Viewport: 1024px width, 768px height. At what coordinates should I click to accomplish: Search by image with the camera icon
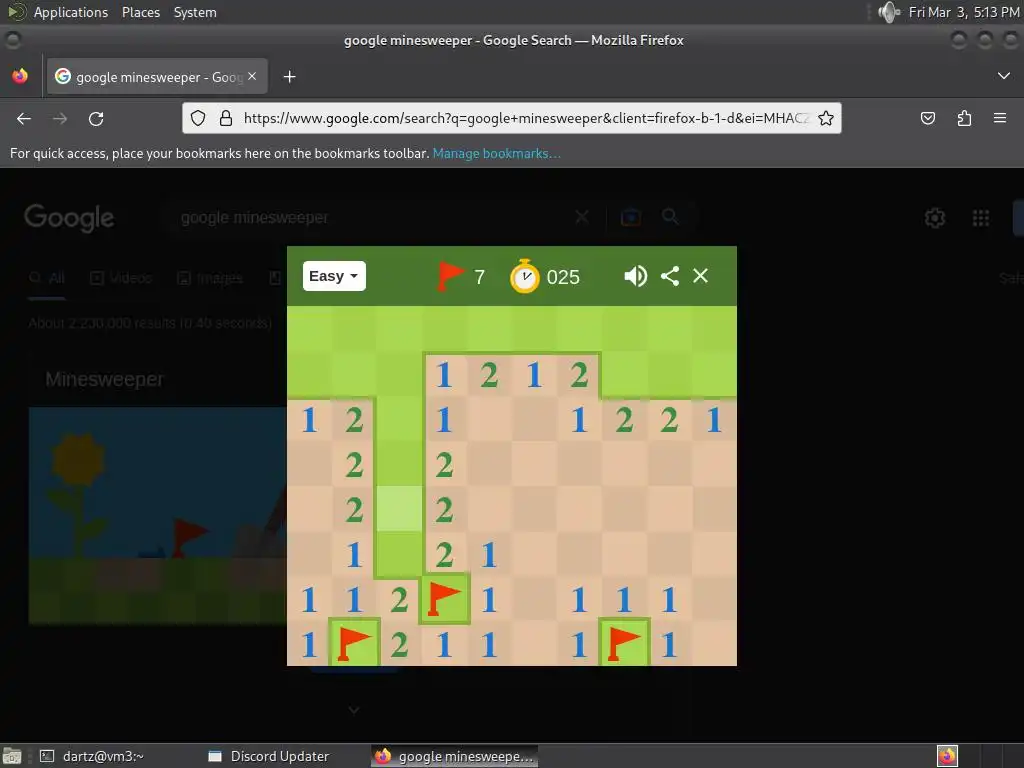click(x=631, y=217)
